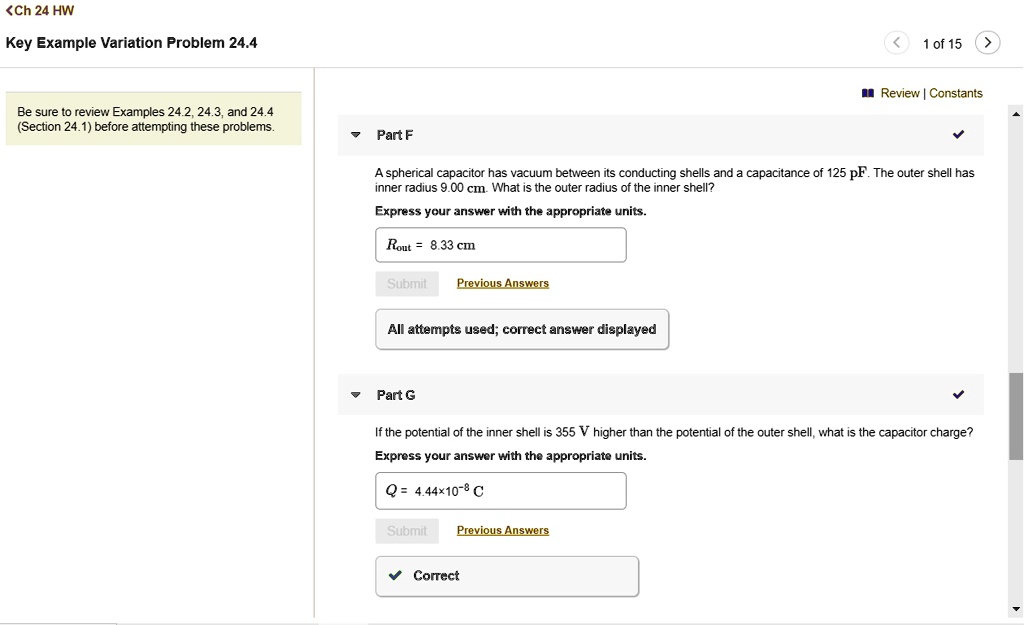Collapse the Part G section
Screen dimensions: 1024x625
355,395
